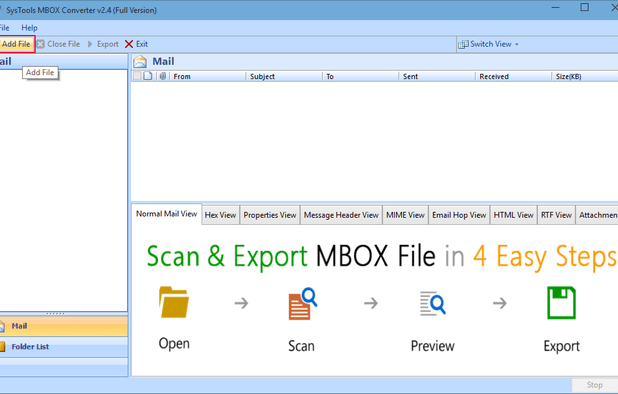Sort by the Received column
This screenshot has height=394, width=618.
(x=514, y=76)
